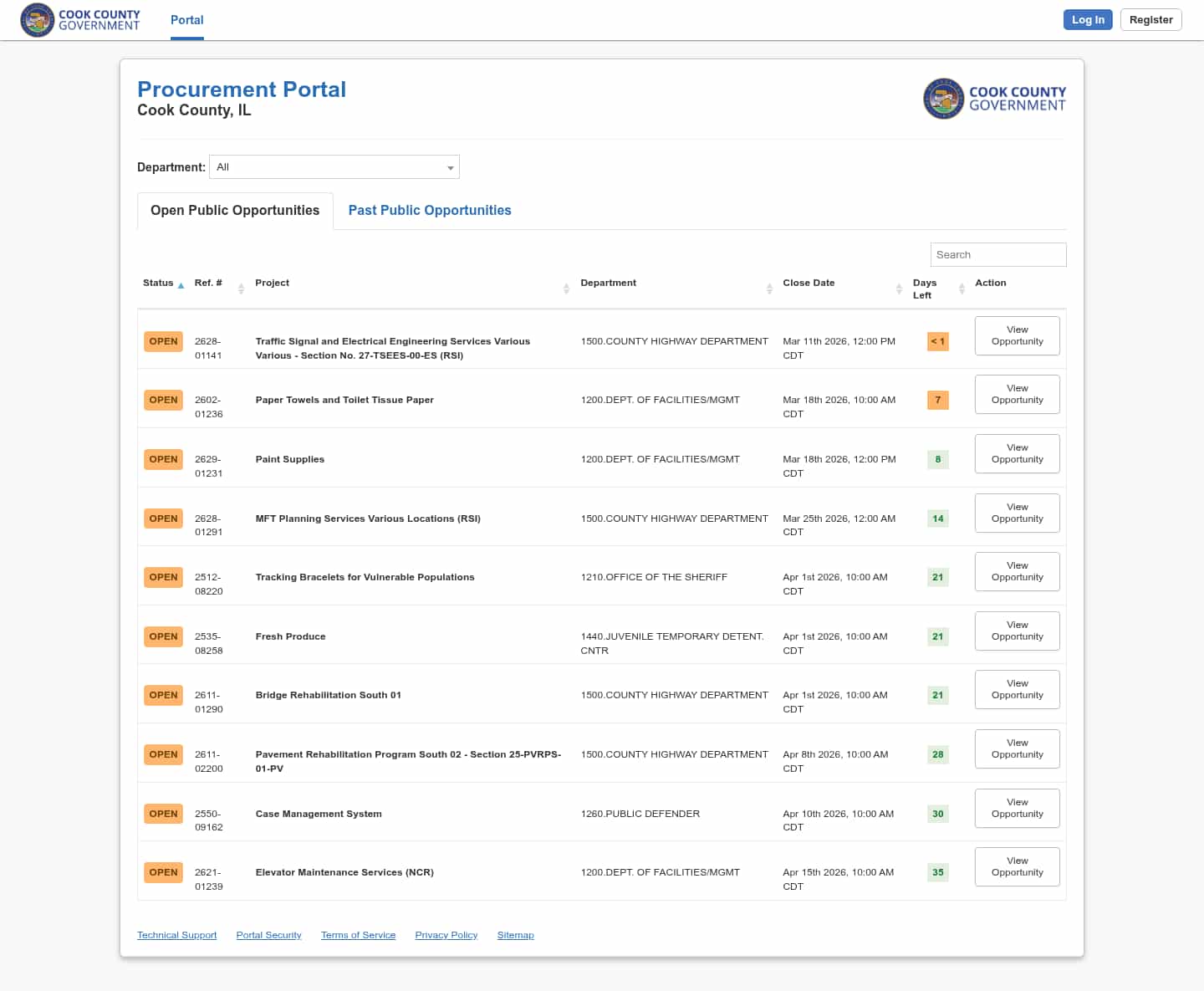This screenshot has width=1204, height=991.
Task: Type in the opportunities Search field
Action: tap(997, 255)
